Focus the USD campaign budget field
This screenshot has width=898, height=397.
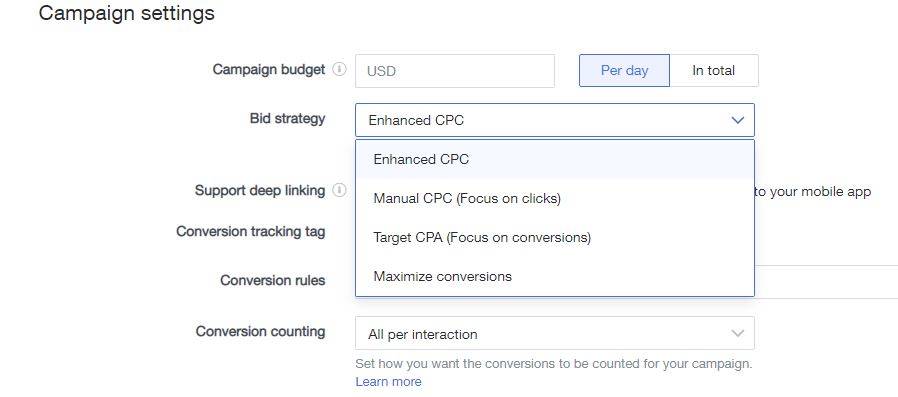[455, 71]
